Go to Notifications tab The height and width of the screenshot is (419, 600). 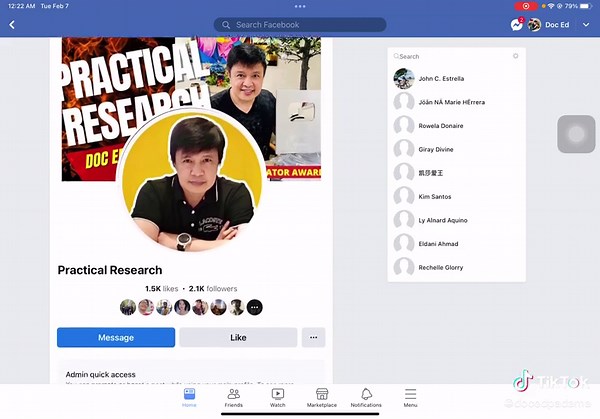pyautogui.click(x=366, y=398)
